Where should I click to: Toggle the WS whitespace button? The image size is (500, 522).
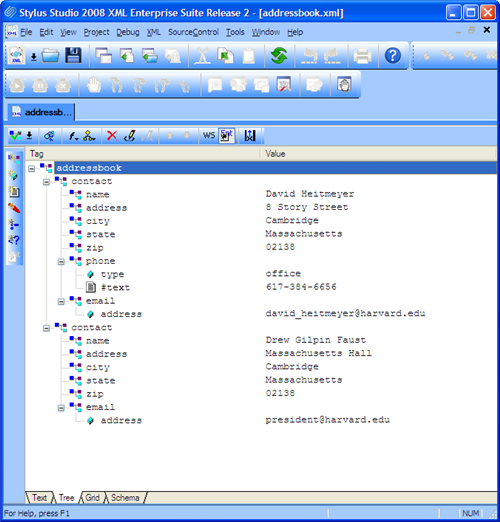(209, 136)
